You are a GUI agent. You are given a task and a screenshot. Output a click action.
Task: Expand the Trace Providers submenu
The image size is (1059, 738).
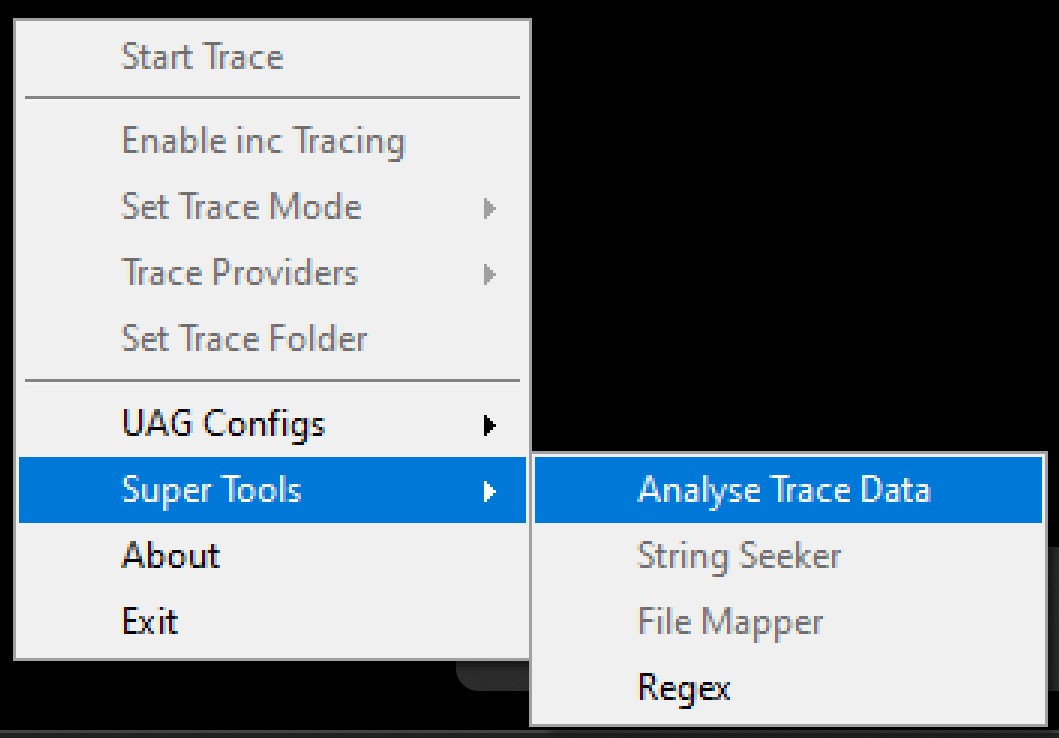pos(240,273)
